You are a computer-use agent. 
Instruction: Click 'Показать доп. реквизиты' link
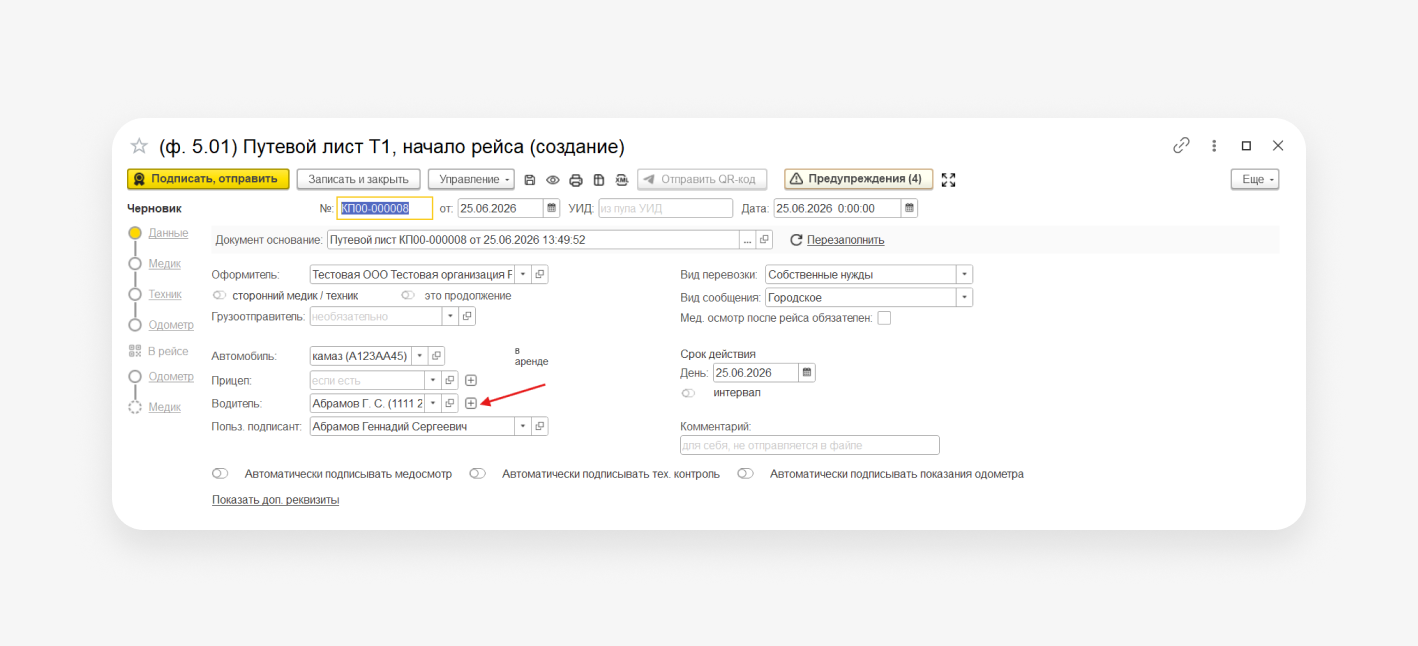pyautogui.click(x=275, y=500)
